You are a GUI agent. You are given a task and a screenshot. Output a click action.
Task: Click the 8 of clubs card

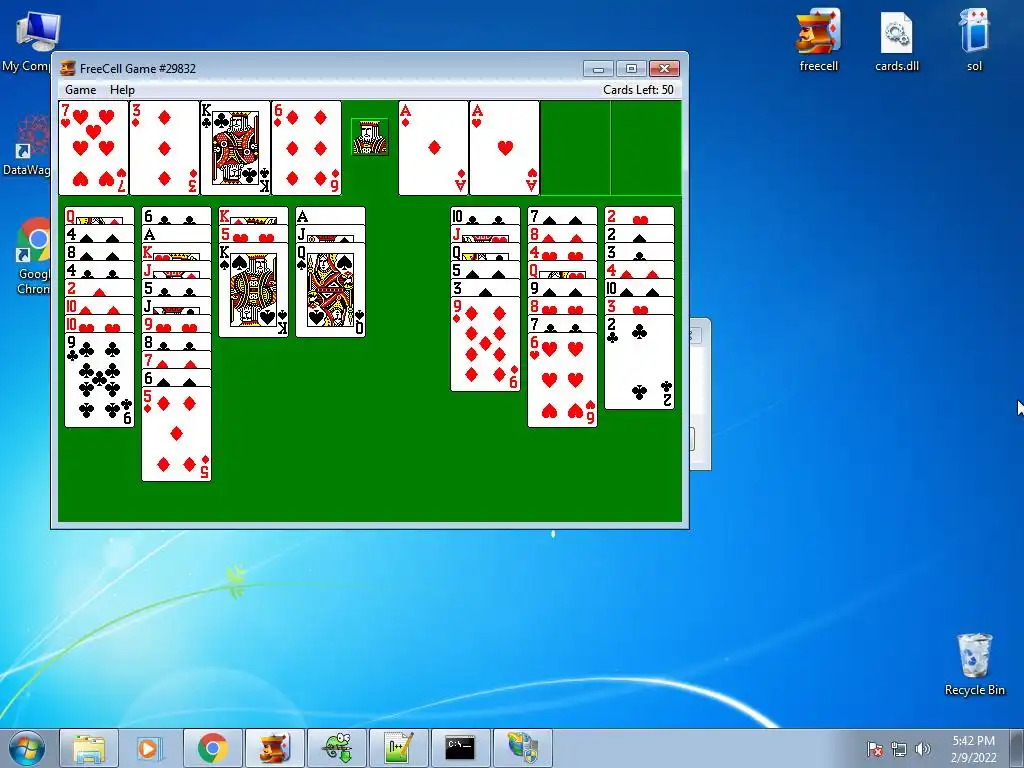tap(176, 343)
